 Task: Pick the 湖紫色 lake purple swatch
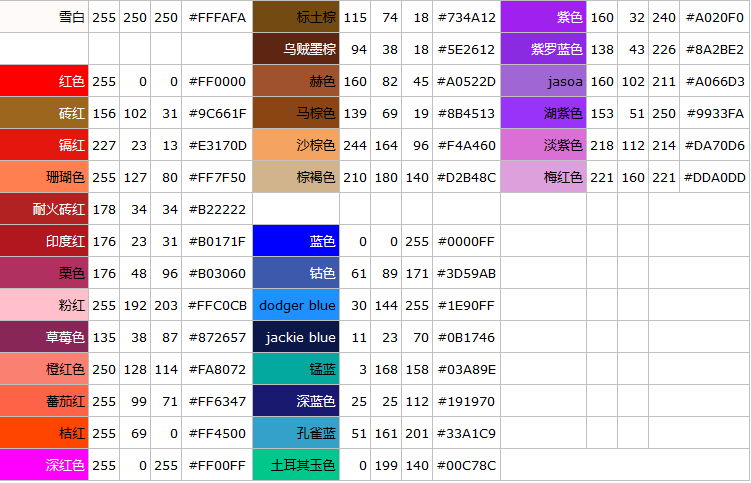tap(544, 113)
